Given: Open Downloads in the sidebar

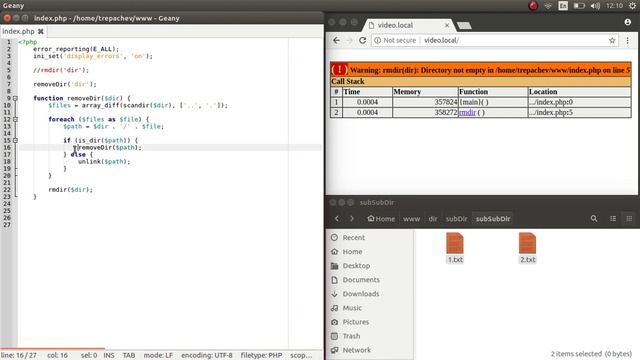Looking at the screenshot, I should click(360, 294).
